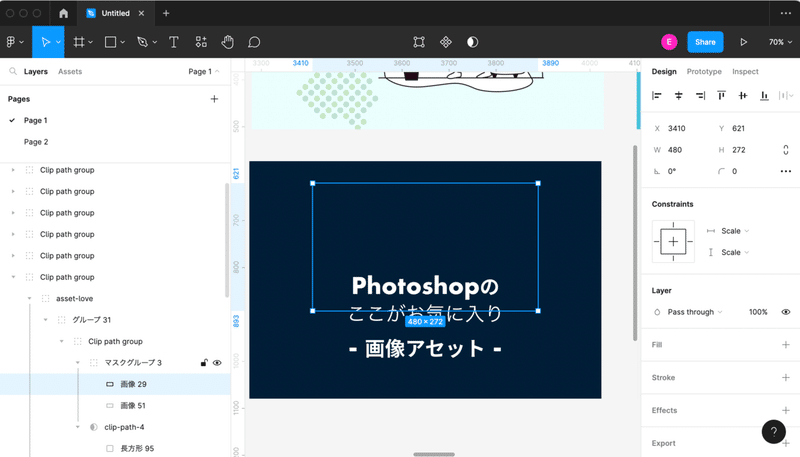Align selection to left
This screenshot has height=457, width=800.
coord(657,95)
